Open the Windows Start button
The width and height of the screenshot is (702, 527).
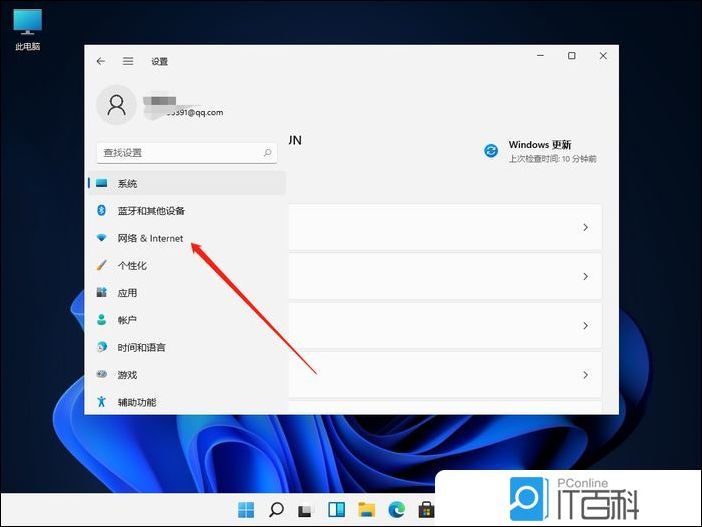(x=246, y=510)
